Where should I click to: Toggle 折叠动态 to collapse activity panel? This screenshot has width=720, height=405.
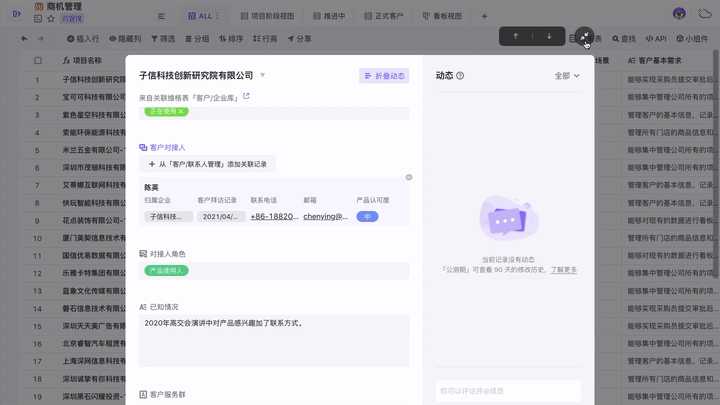[384, 76]
